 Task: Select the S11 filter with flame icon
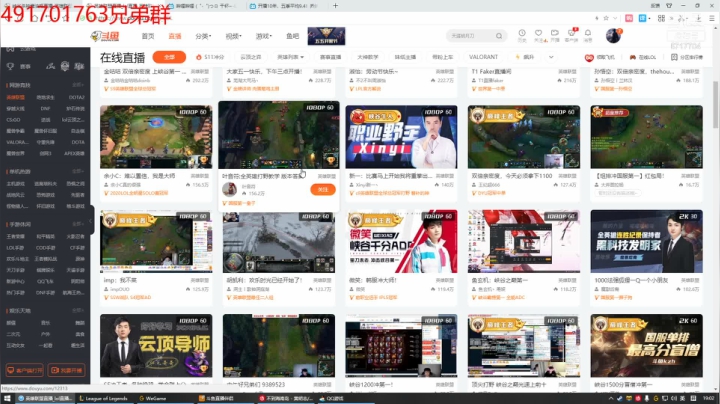[210, 57]
